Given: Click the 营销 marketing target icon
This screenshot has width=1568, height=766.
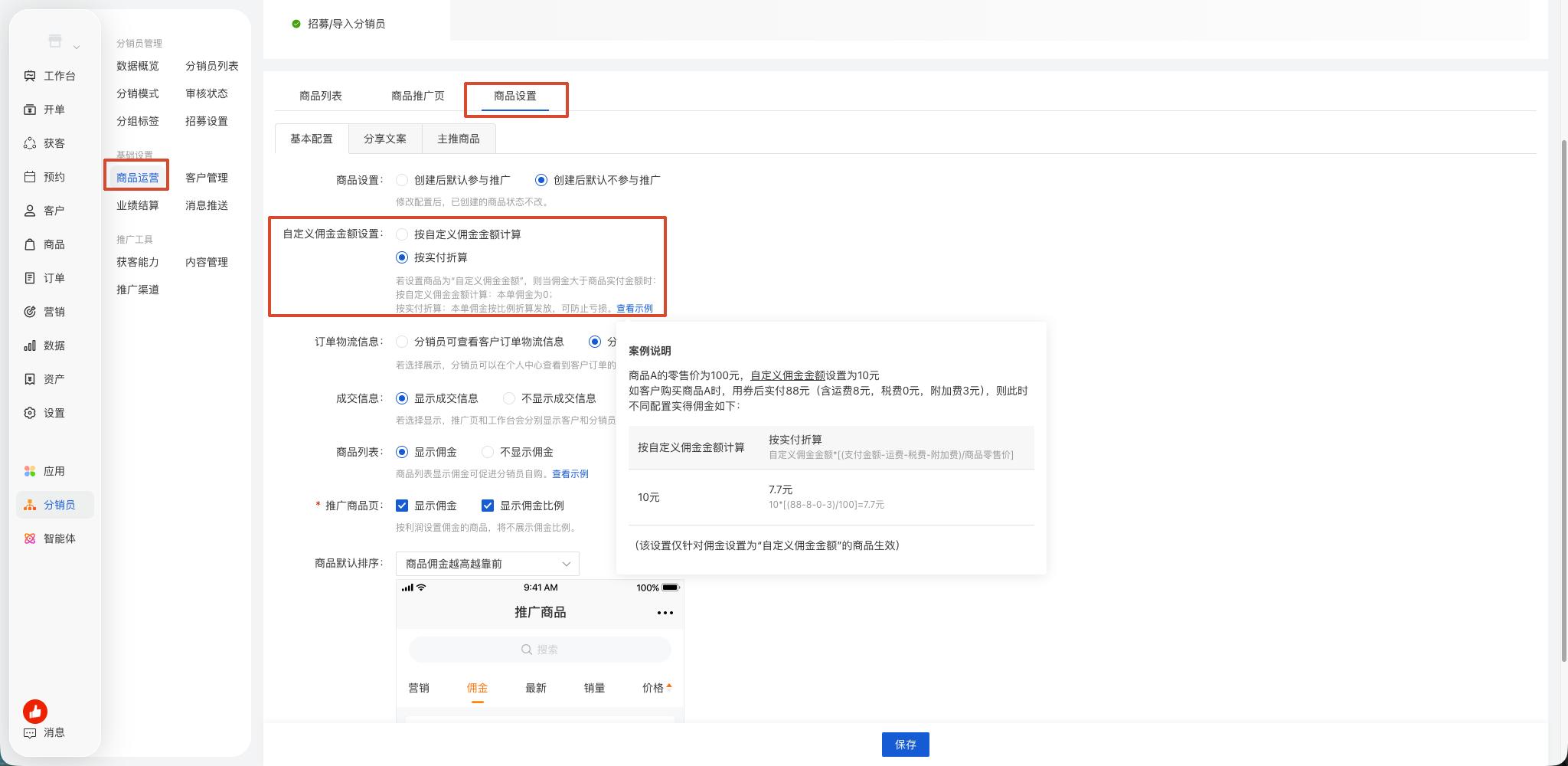Looking at the screenshot, I should pyautogui.click(x=30, y=312).
